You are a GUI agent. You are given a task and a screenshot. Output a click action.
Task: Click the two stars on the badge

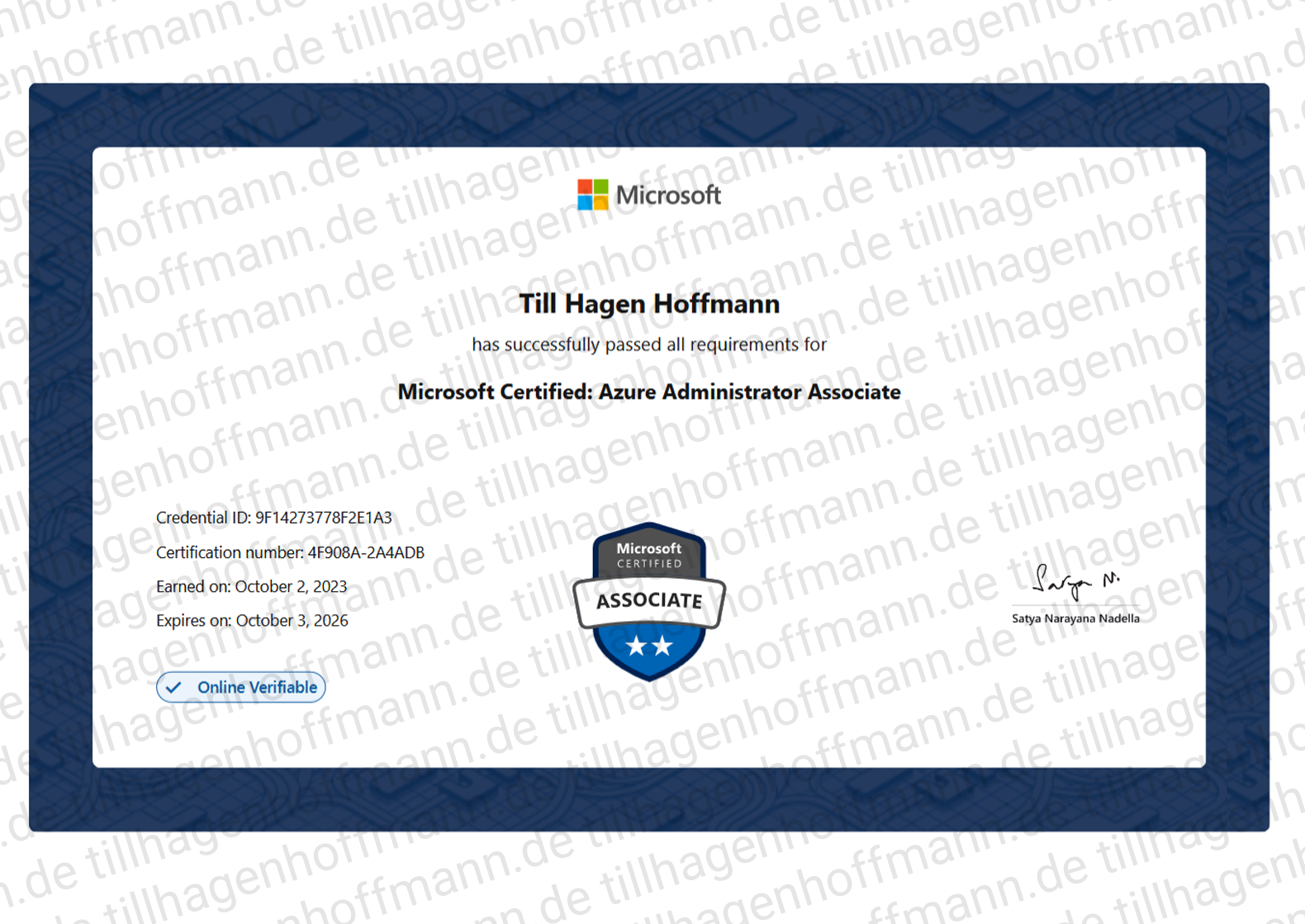pos(649,646)
